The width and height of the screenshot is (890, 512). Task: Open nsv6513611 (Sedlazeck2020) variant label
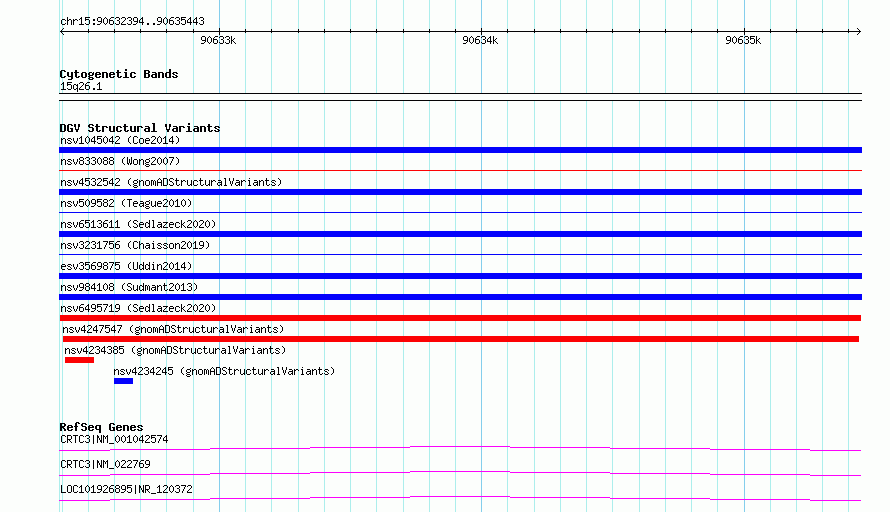coord(138,224)
